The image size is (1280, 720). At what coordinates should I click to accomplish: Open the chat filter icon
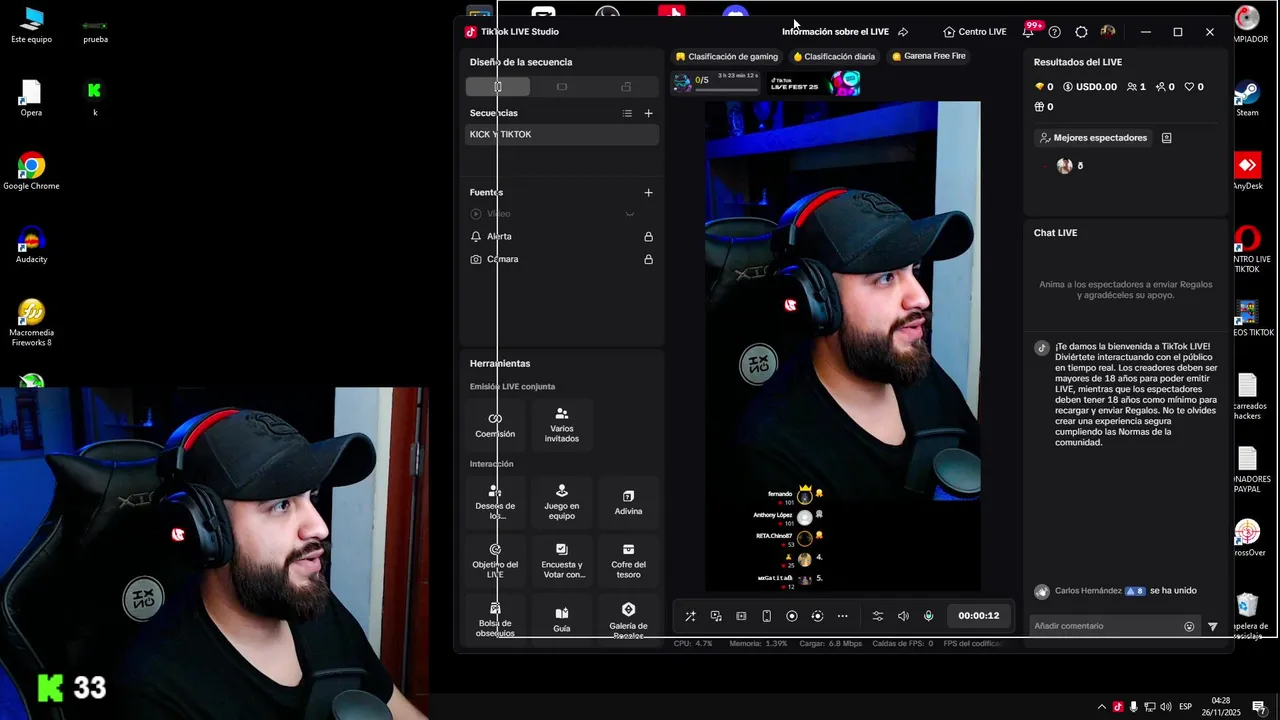1213,626
